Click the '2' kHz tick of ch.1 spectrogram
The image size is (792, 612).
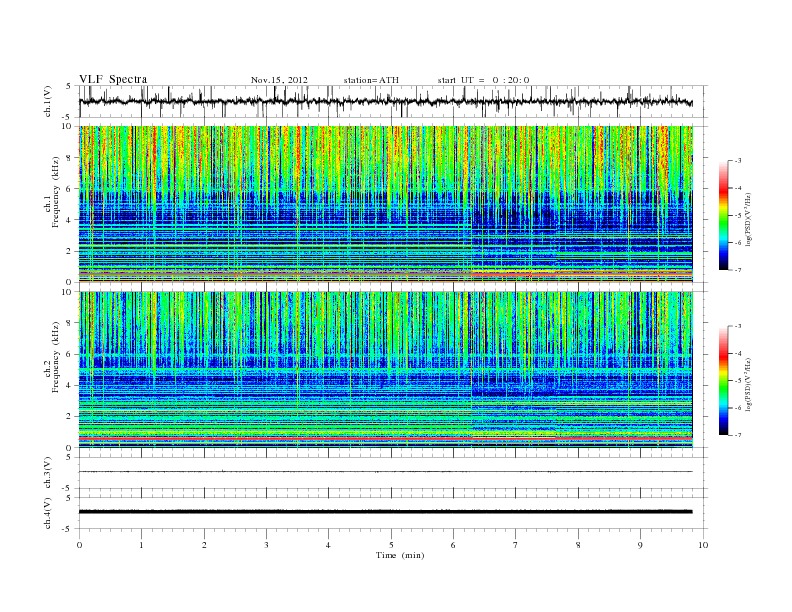click(70, 251)
